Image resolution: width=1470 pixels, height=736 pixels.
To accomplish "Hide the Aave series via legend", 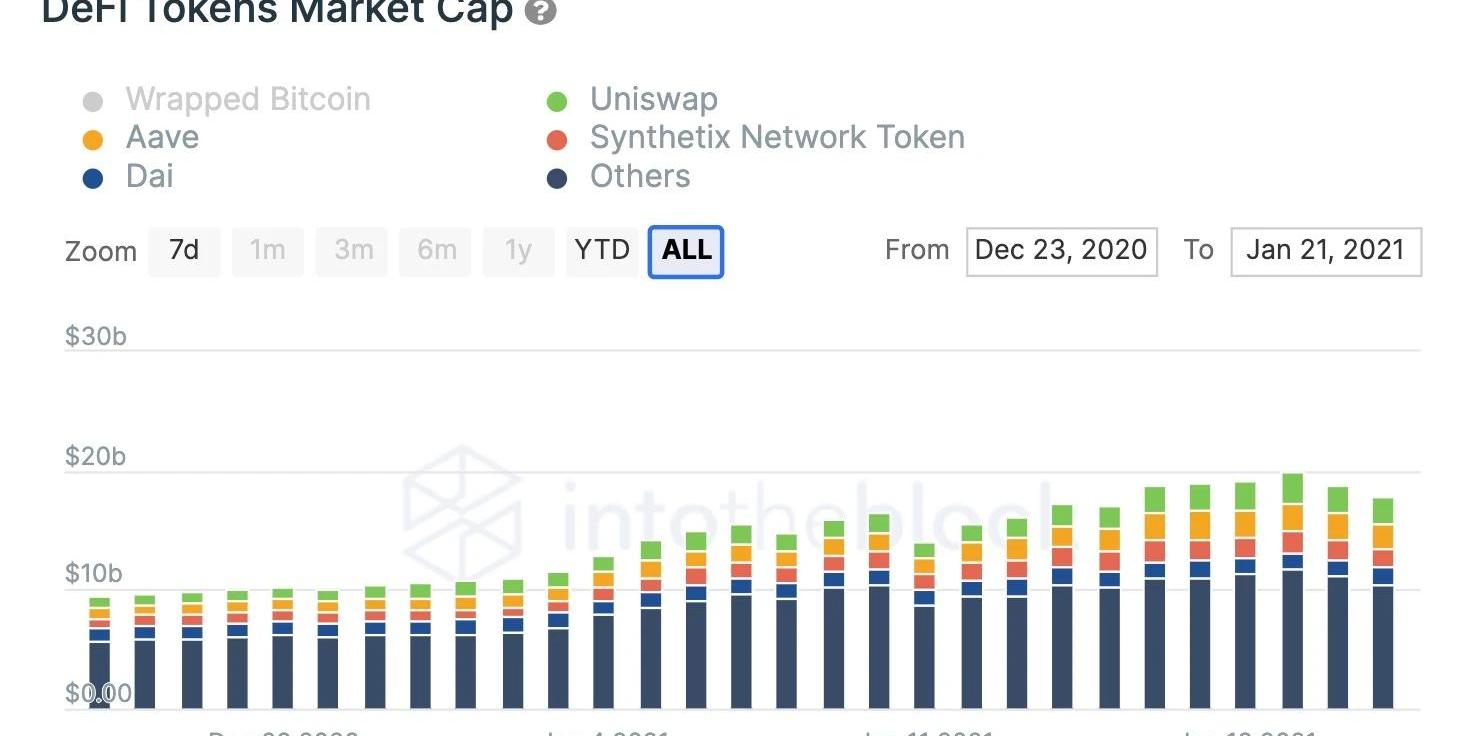I will click(x=162, y=138).
